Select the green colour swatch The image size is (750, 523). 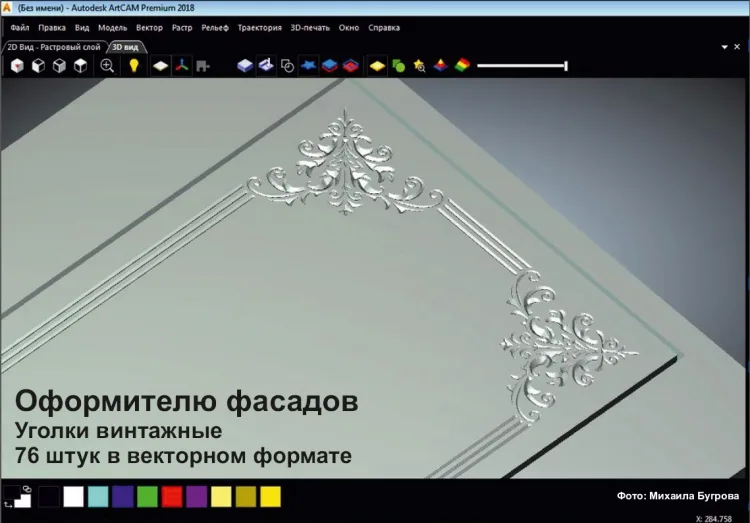(x=147, y=497)
